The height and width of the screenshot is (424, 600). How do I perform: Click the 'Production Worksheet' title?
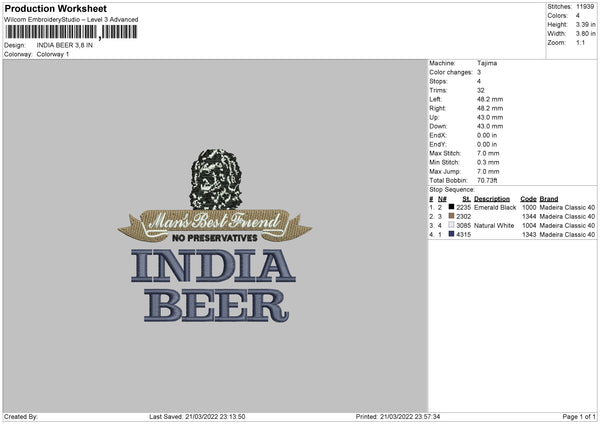click(x=55, y=8)
